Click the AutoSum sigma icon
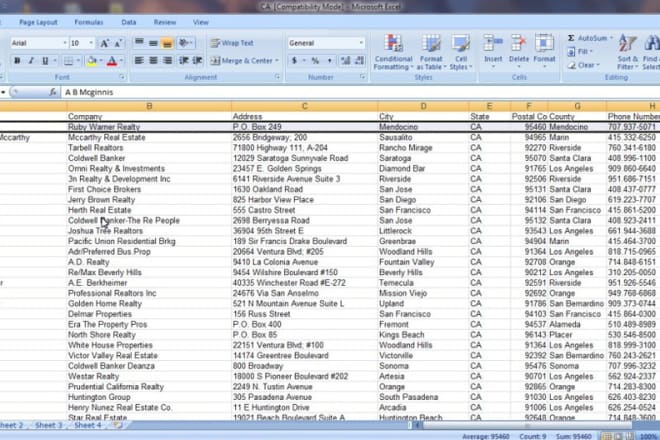 (571, 38)
